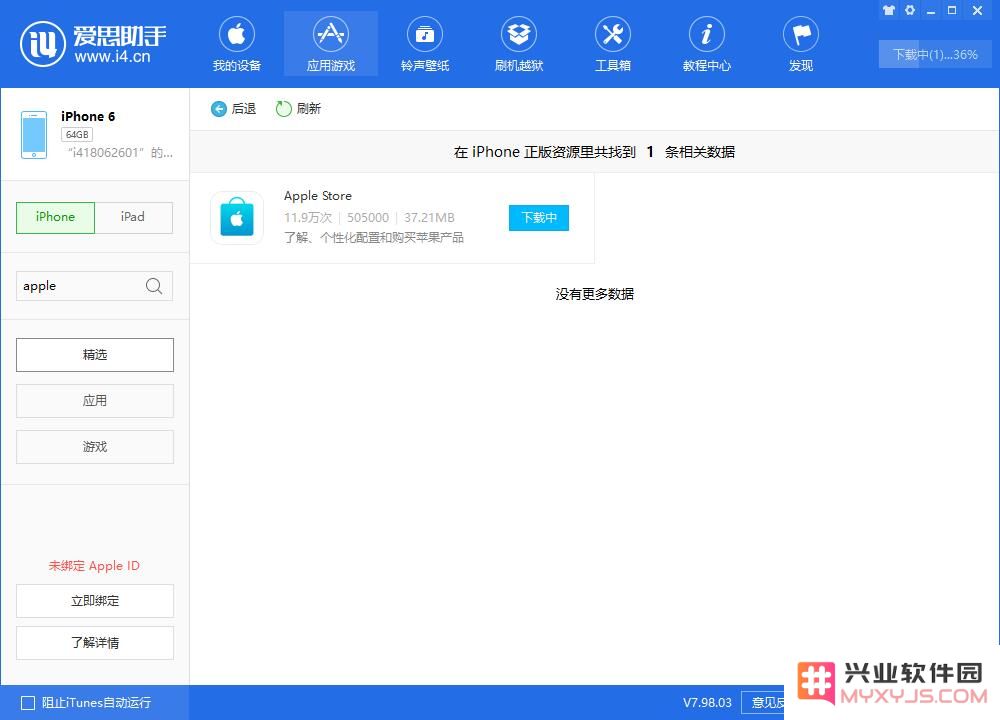Click the 64GB capacity badge

[77, 135]
